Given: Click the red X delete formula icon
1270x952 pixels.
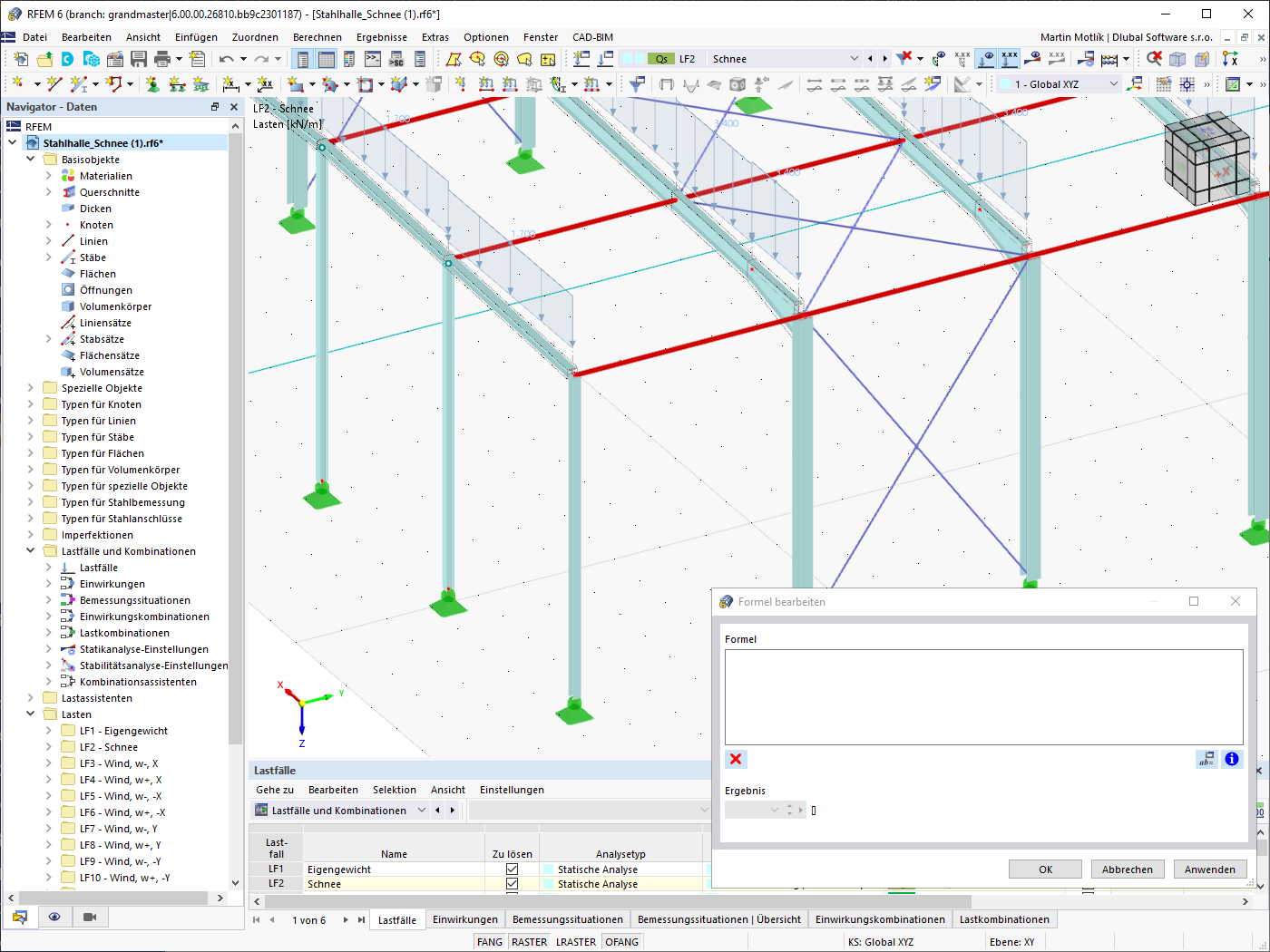Looking at the screenshot, I should point(736,759).
